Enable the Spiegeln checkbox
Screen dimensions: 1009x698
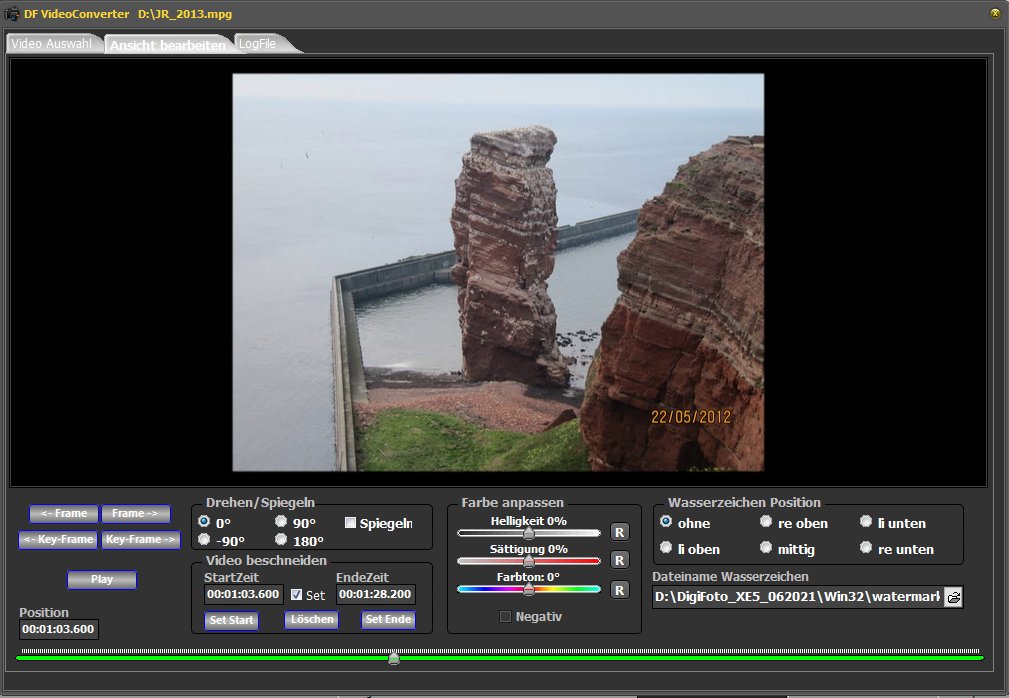[x=351, y=522]
